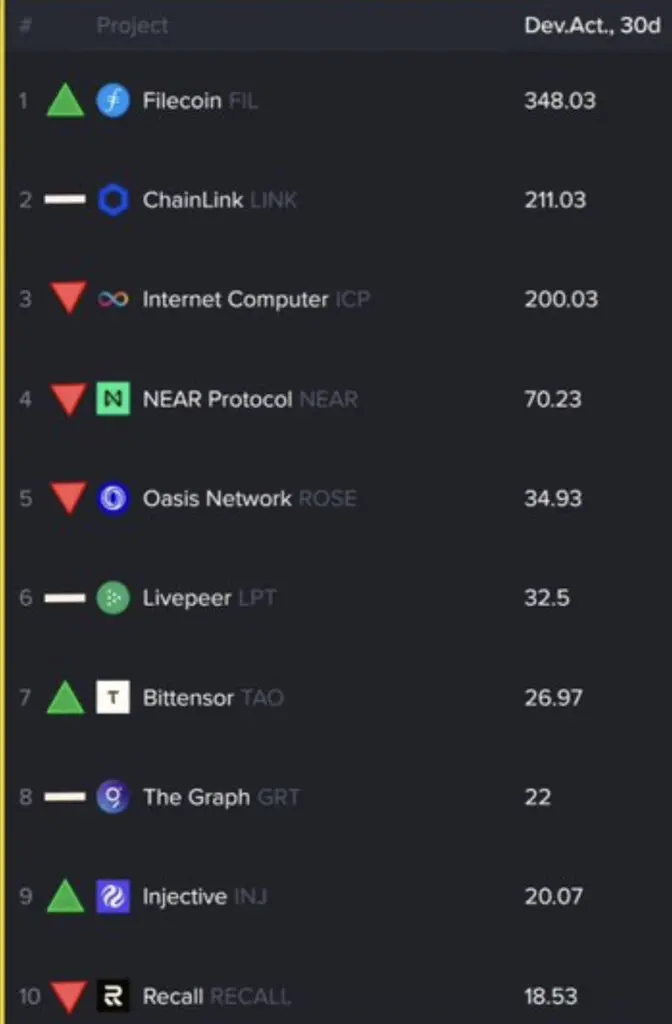Select the Internet Computer infinity logo

tap(113, 299)
